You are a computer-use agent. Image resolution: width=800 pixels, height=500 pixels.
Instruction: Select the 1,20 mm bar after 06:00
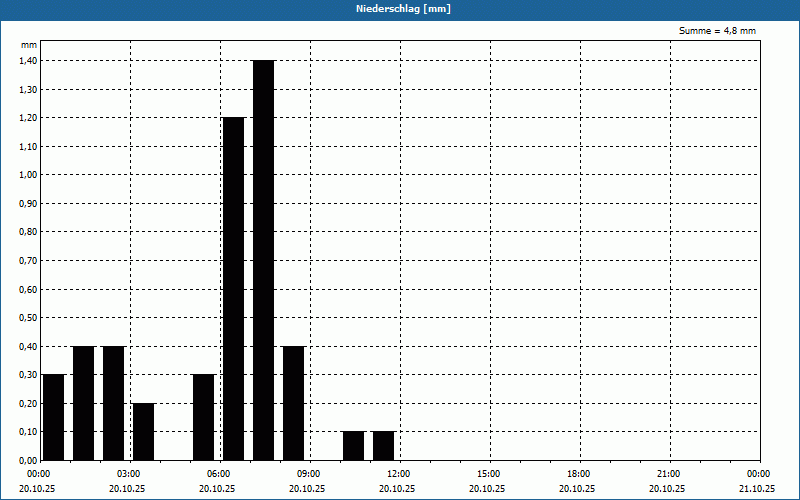(234, 289)
